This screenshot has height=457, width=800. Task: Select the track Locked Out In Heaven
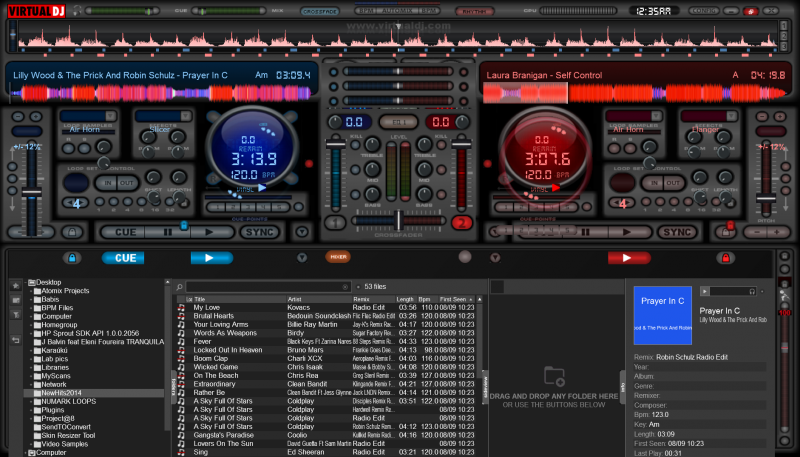pyautogui.click(x=228, y=350)
